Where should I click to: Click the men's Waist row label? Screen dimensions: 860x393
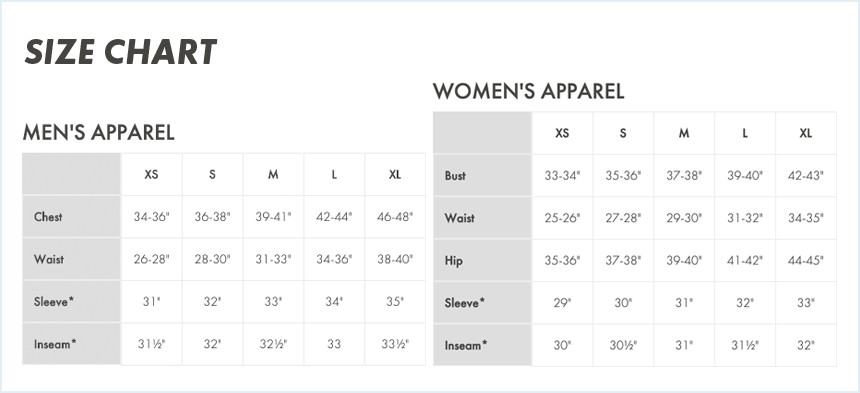pos(48,259)
